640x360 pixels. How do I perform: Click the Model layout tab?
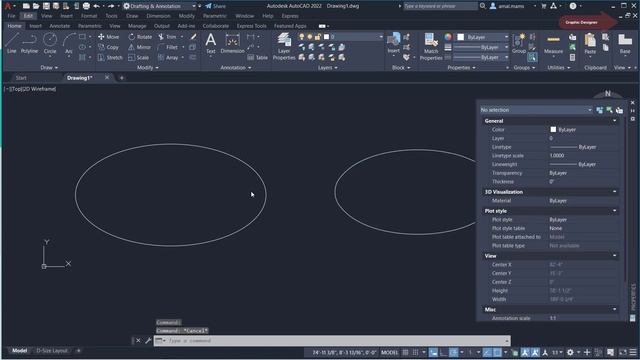point(19,351)
